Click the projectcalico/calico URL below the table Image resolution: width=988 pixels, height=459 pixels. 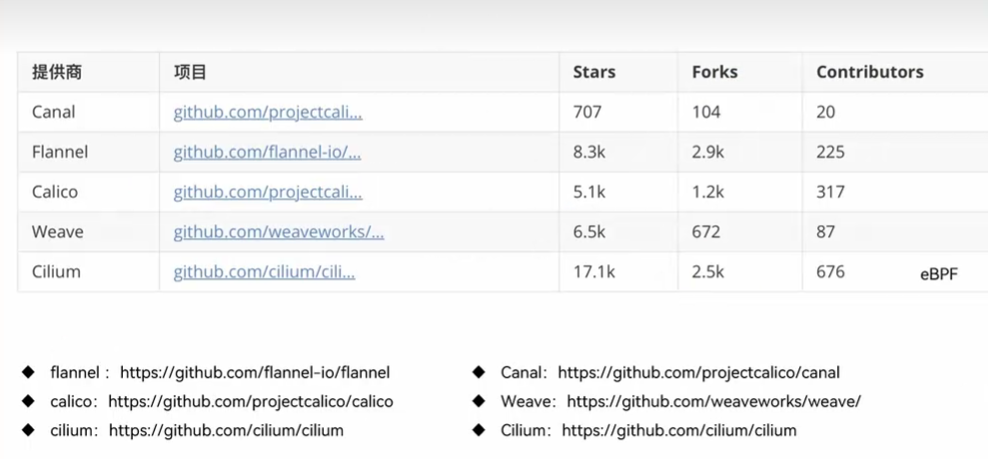[251, 402]
